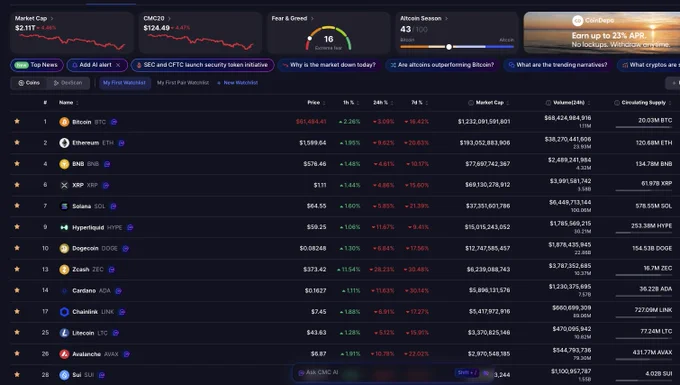The width and height of the screenshot is (680, 385).
Task: Click the purple badge icon beside AVAX ticker
Action: coord(126,354)
